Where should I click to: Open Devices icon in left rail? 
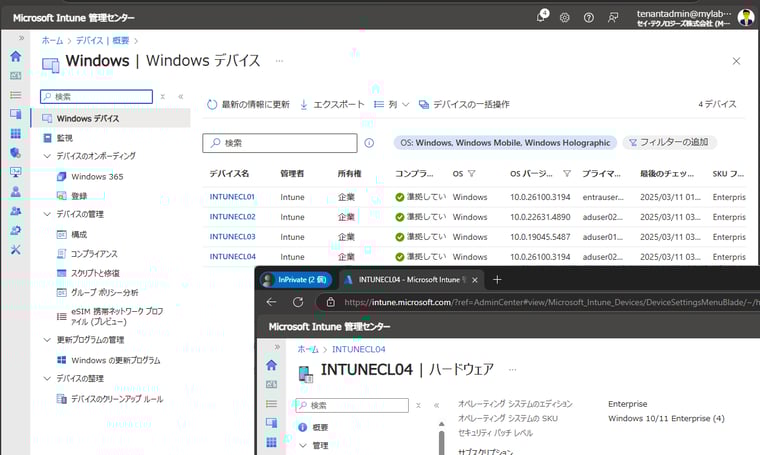pyautogui.click(x=16, y=114)
